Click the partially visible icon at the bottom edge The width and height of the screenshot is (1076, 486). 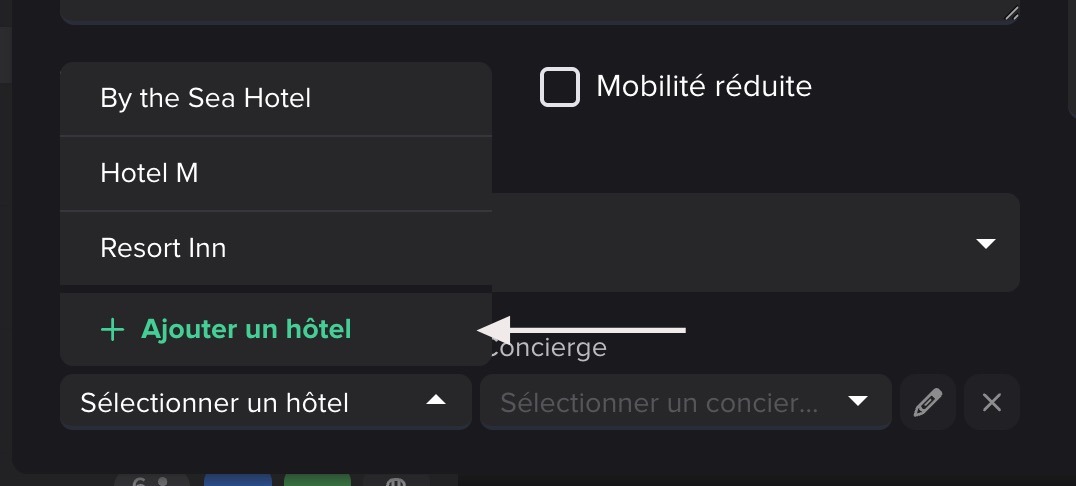point(396,481)
